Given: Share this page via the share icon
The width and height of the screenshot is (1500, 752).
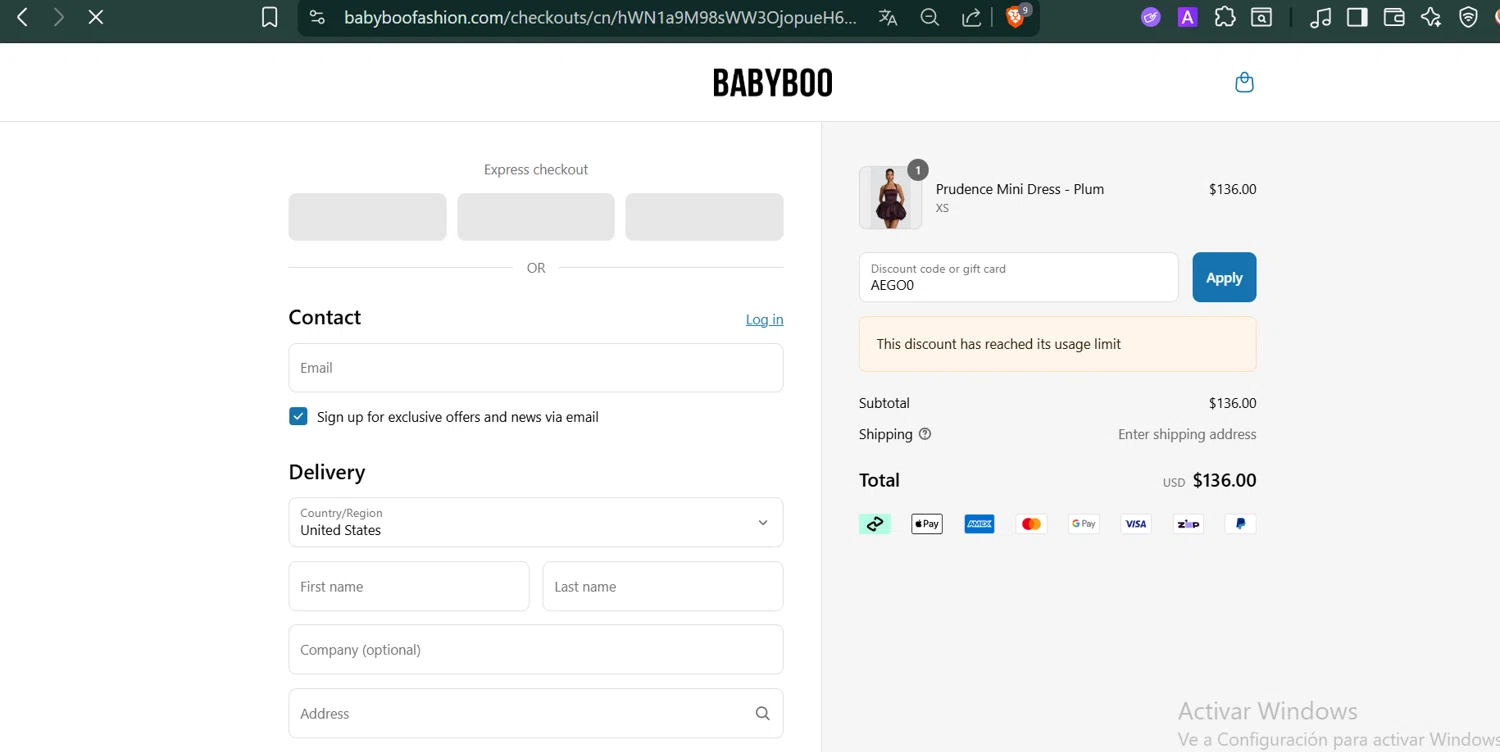Looking at the screenshot, I should pyautogui.click(x=971, y=17).
